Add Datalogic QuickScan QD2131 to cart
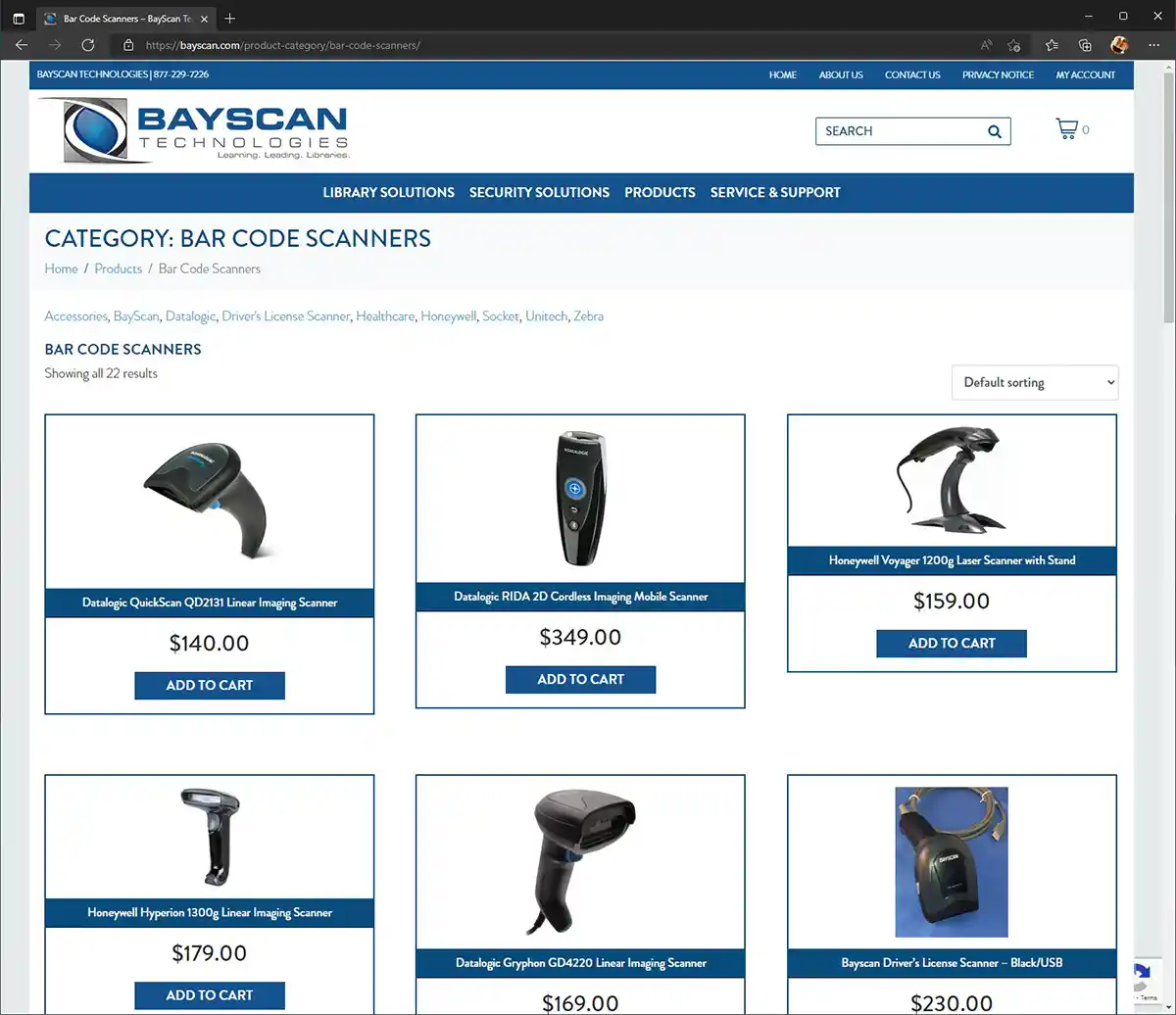Image resolution: width=1176 pixels, height=1015 pixels. pyautogui.click(x=210, y=686)
